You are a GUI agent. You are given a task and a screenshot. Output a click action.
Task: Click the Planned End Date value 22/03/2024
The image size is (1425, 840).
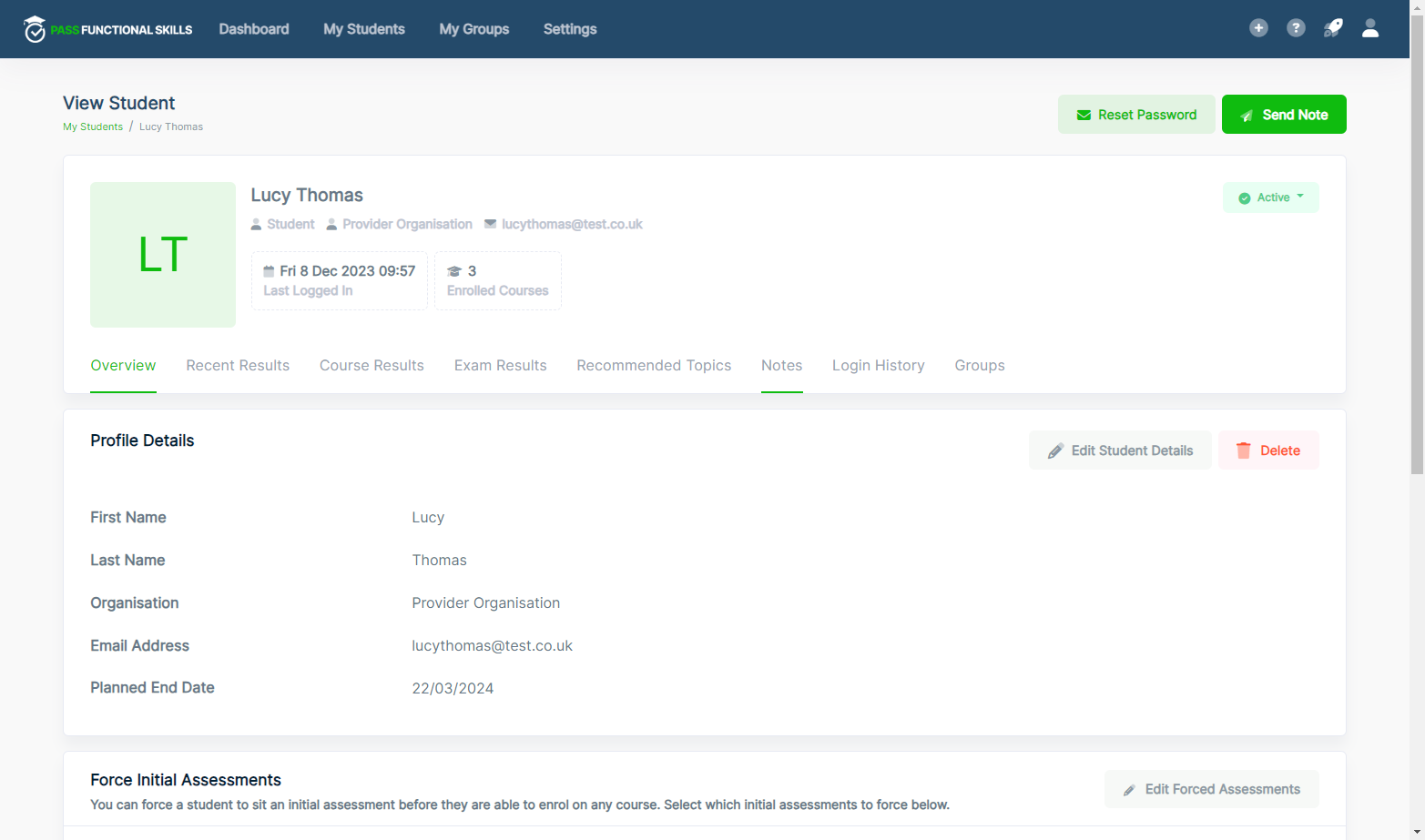[x=453, y=689]
